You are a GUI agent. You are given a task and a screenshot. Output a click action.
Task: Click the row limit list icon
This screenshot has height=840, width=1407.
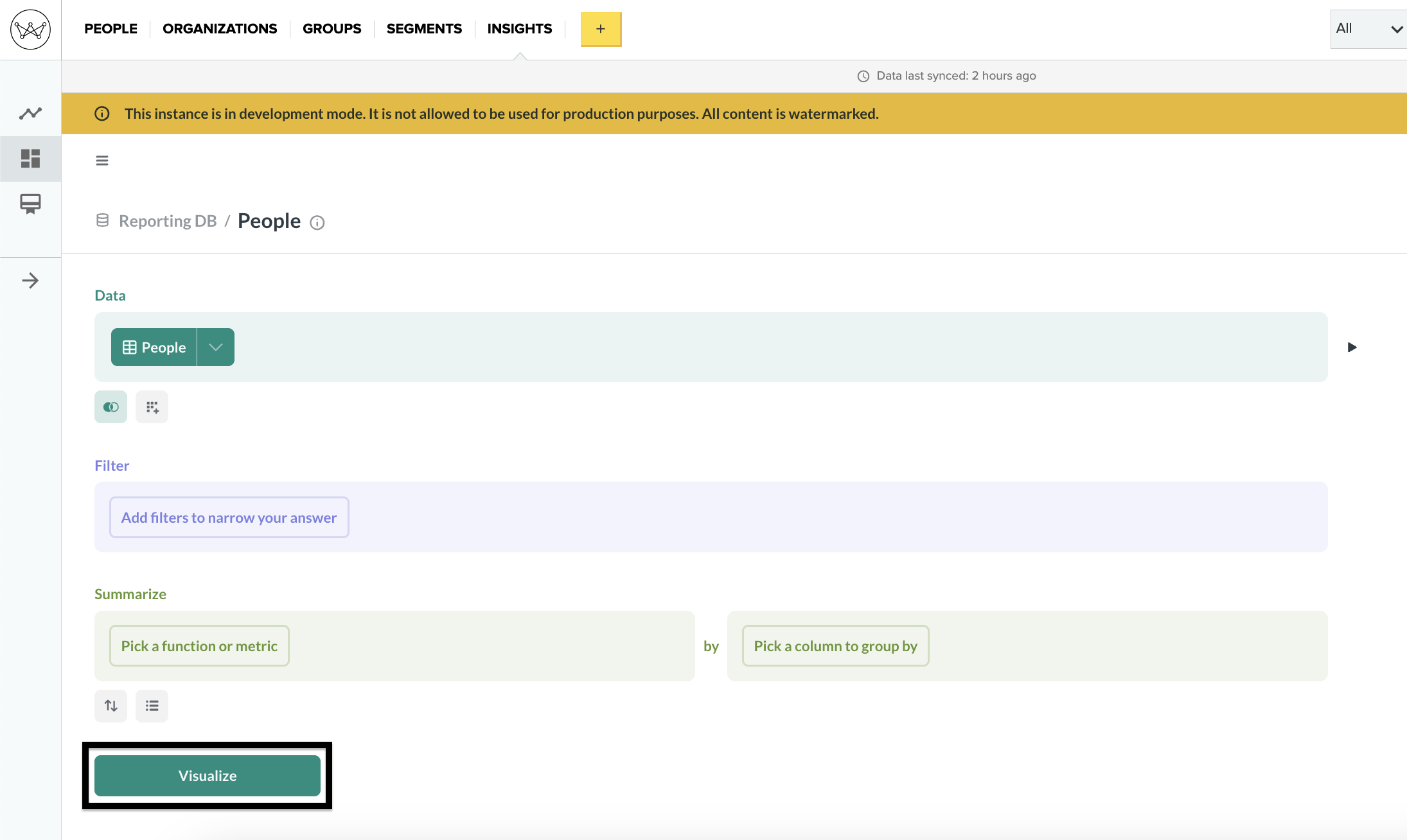152,706
